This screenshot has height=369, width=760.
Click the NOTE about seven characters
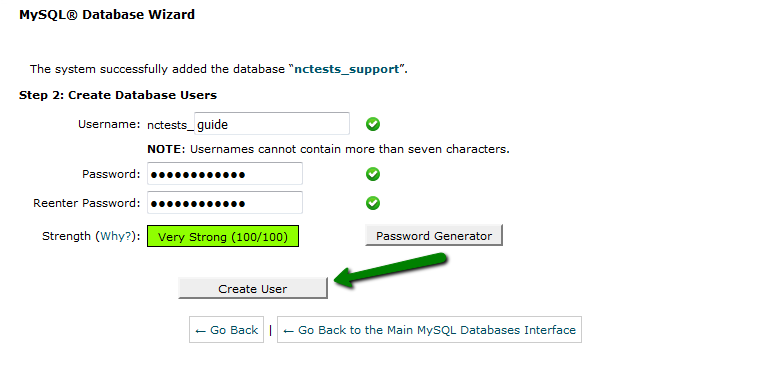328,149
